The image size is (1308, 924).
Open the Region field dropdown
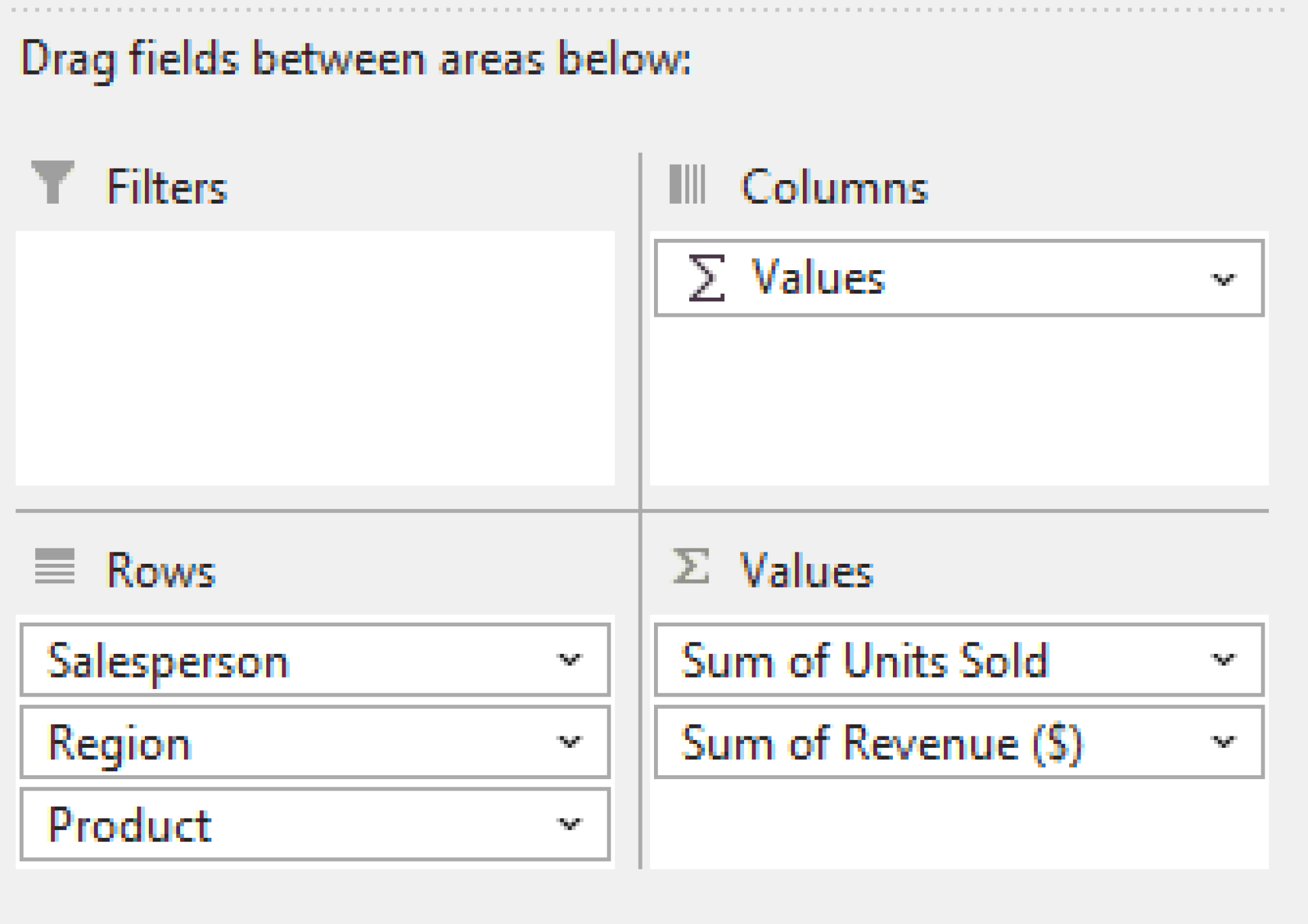pyautogui.click(x=569, y=742)
